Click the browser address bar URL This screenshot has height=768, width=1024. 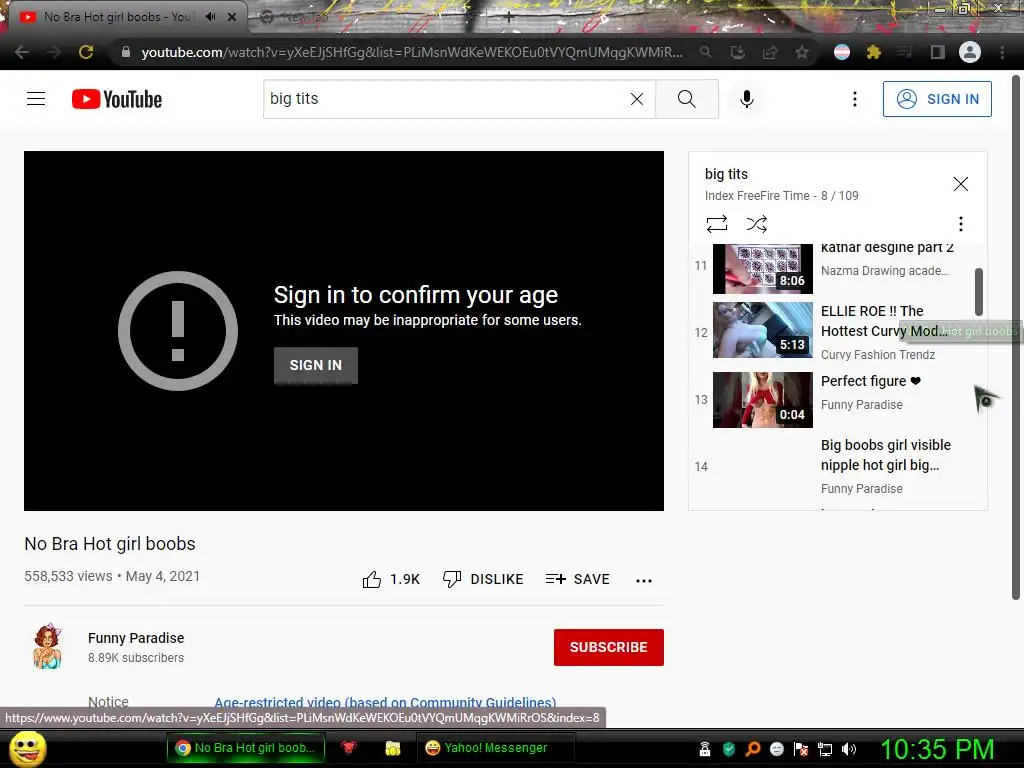[411, 52]
